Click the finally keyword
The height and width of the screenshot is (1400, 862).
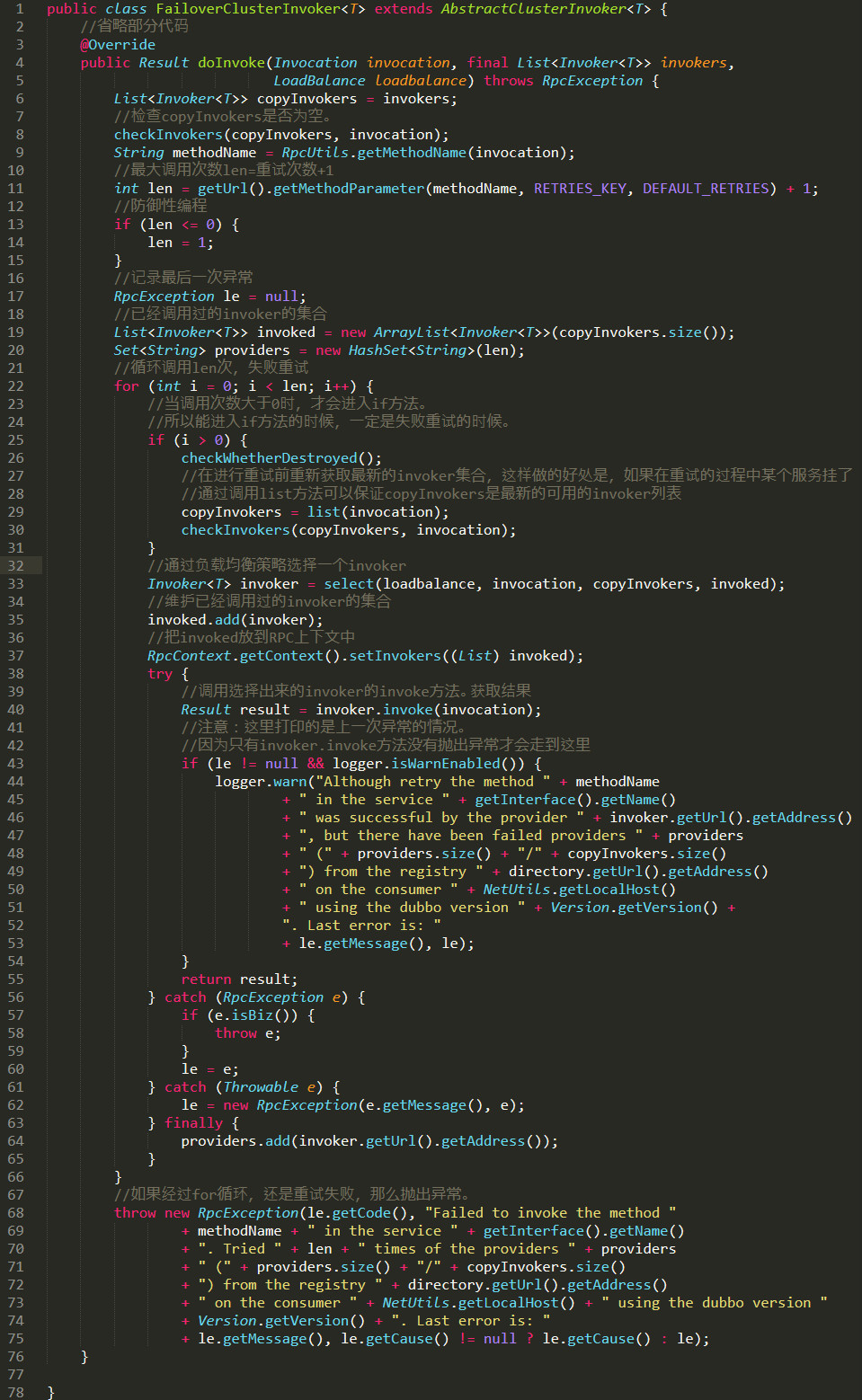click(193, 1123)
